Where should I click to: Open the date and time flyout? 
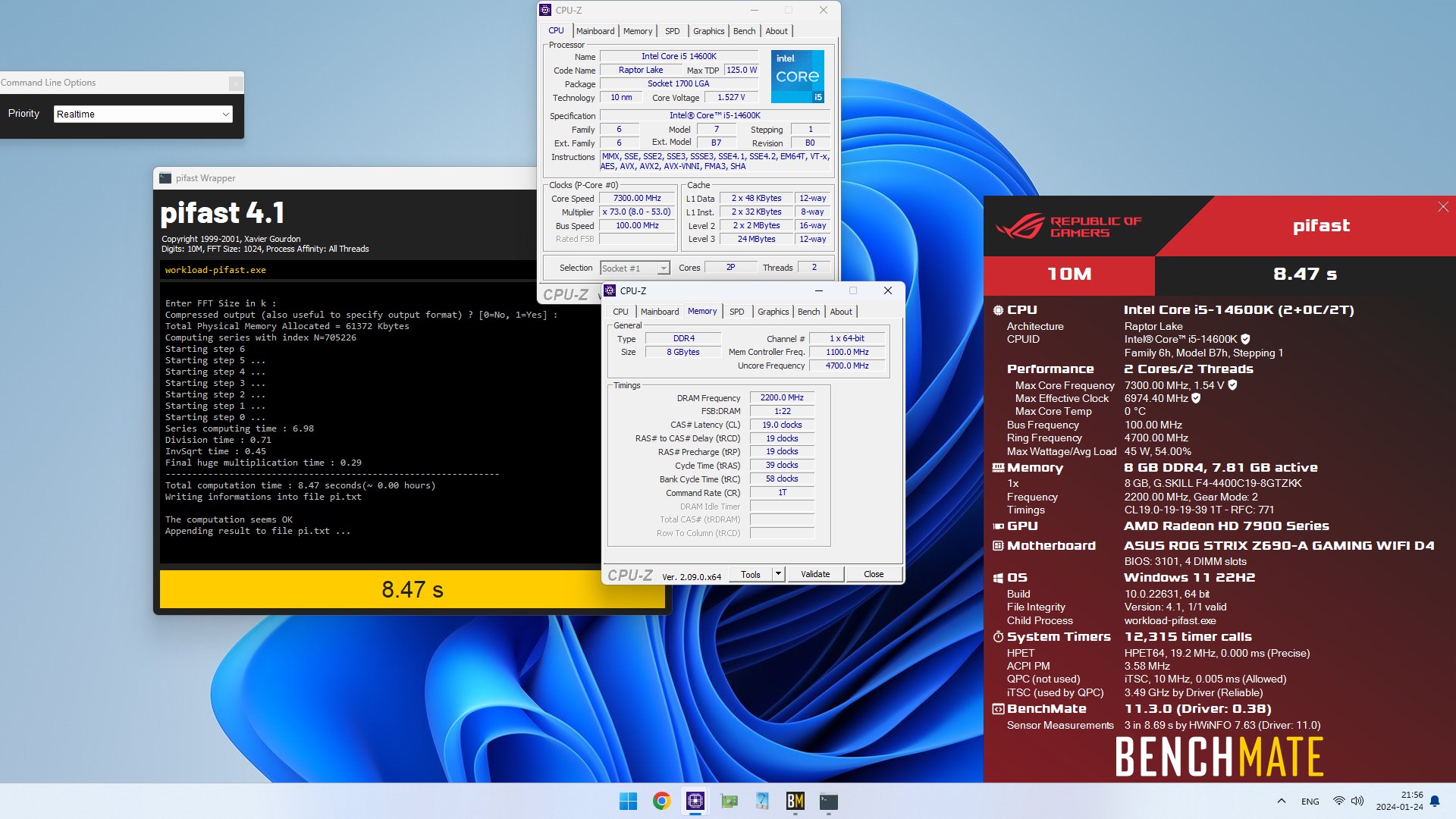click(x=1400, y=801)
